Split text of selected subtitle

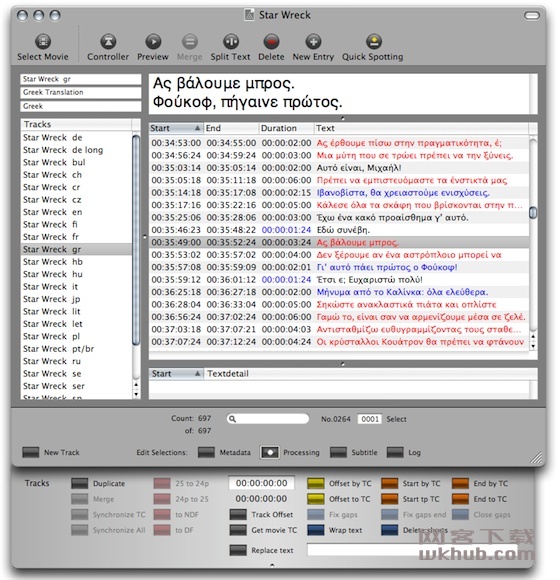pyautogui.click(x=231, y=42)
